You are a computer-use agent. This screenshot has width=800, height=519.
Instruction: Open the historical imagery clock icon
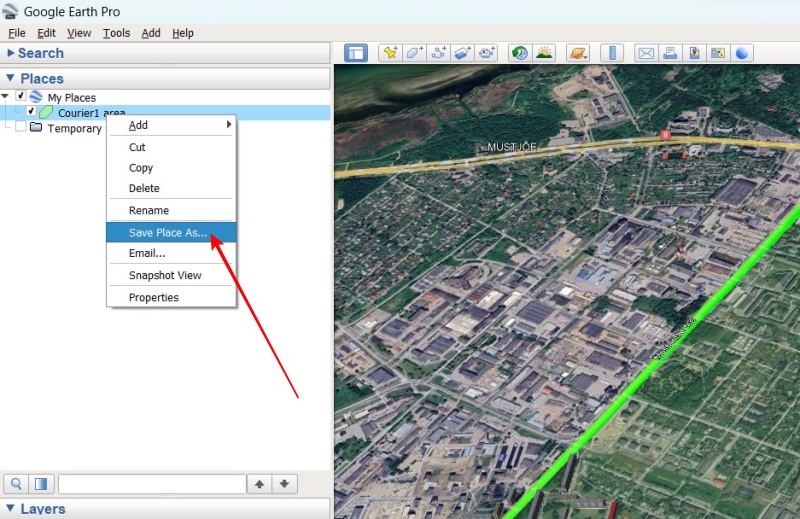pos(519,53)
